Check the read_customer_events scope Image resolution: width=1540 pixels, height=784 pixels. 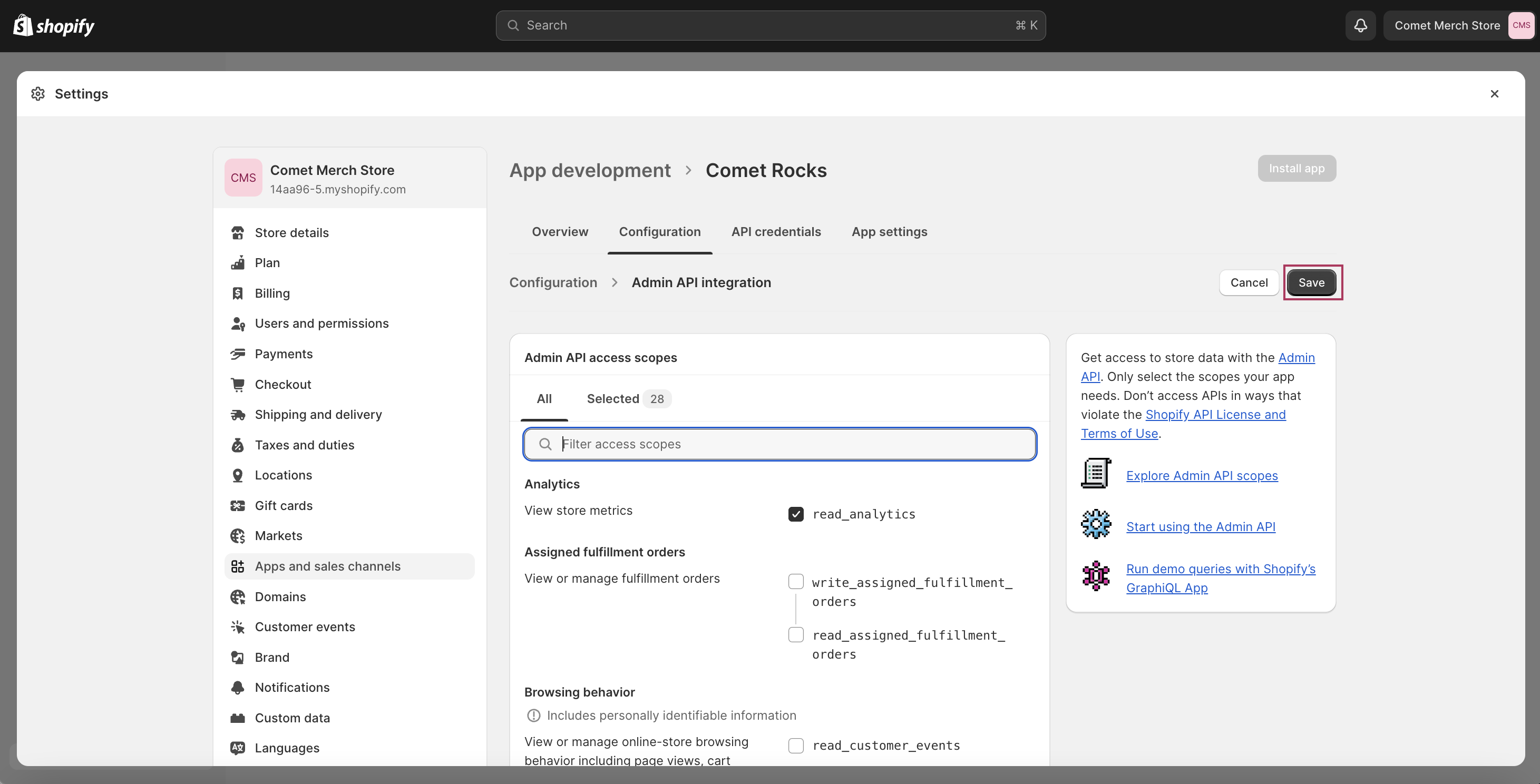tap(796, 746)
